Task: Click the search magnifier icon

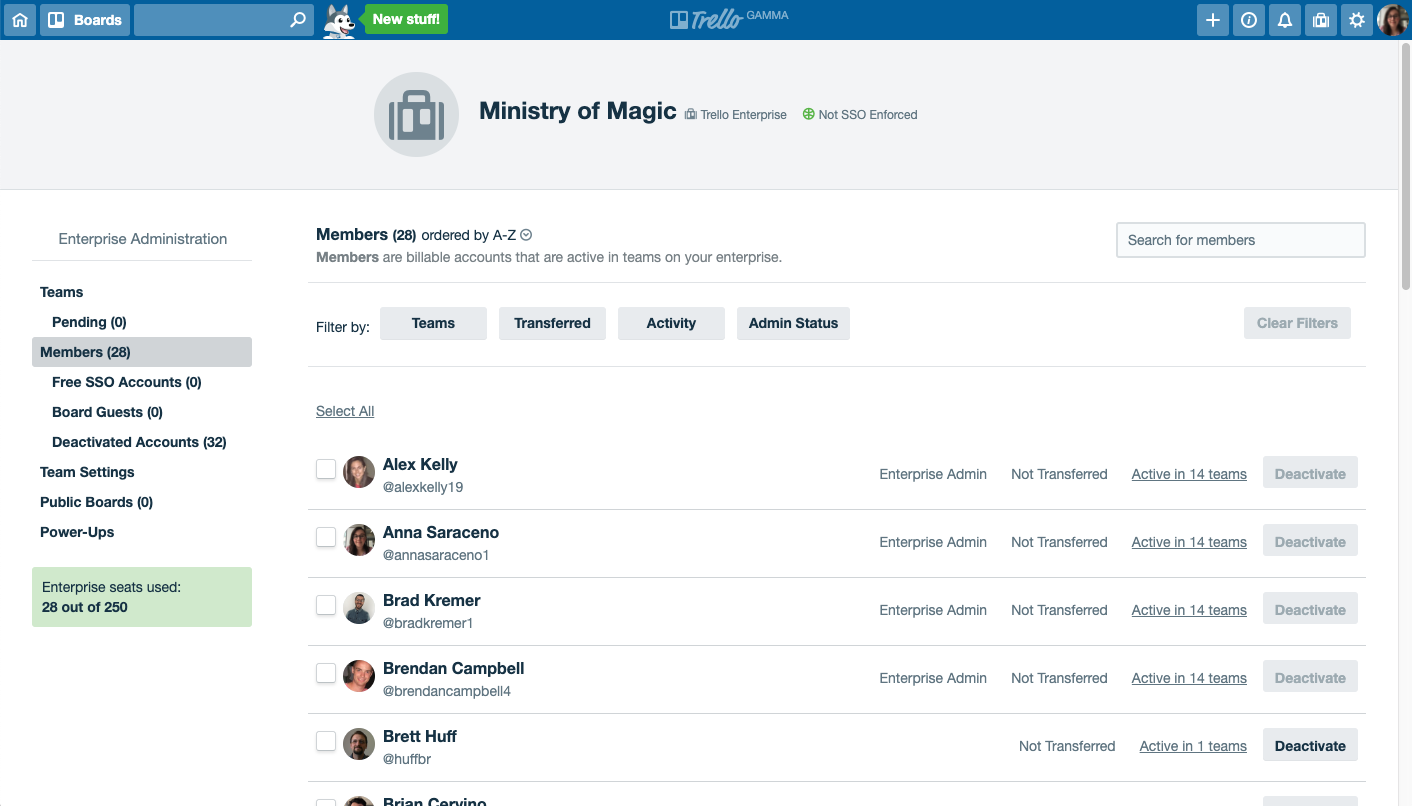Action: [298, 20]
